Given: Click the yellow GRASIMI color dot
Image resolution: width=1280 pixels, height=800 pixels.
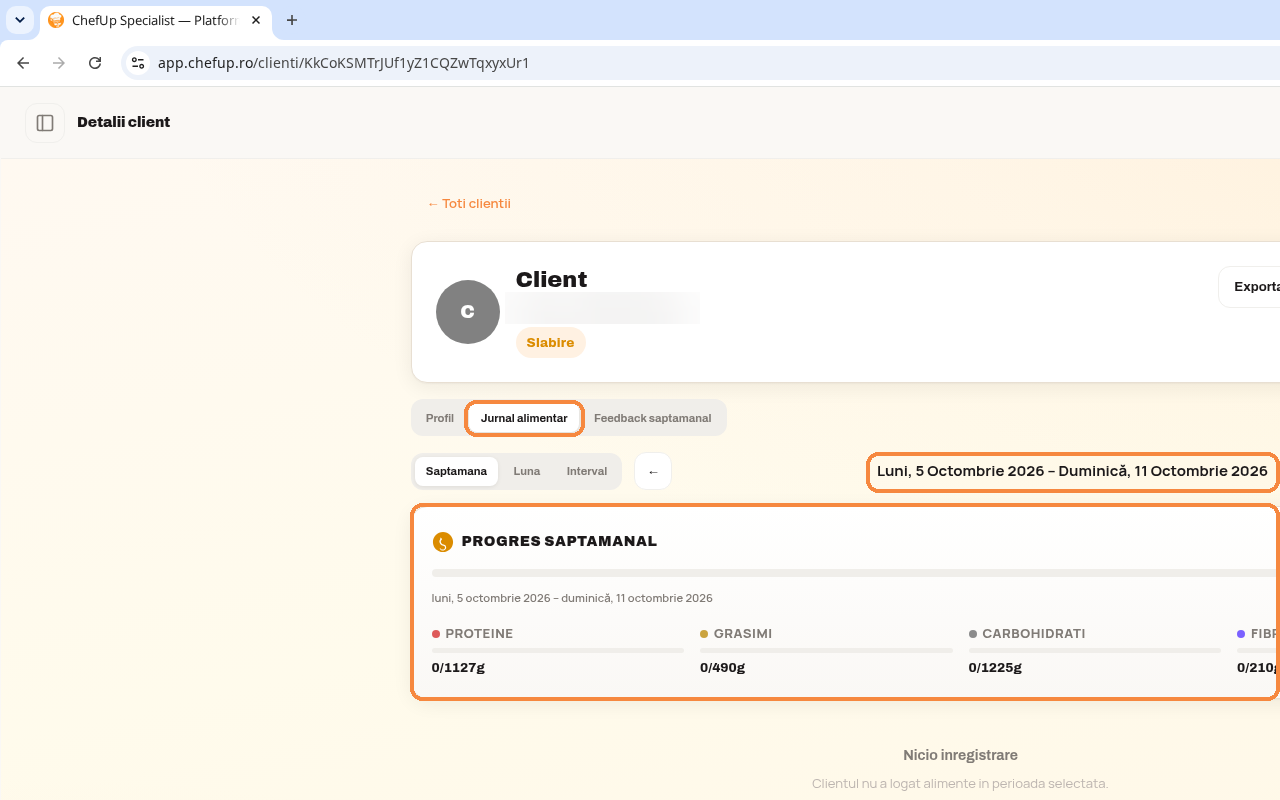Looking at the screenshot, I should point(704,634).
